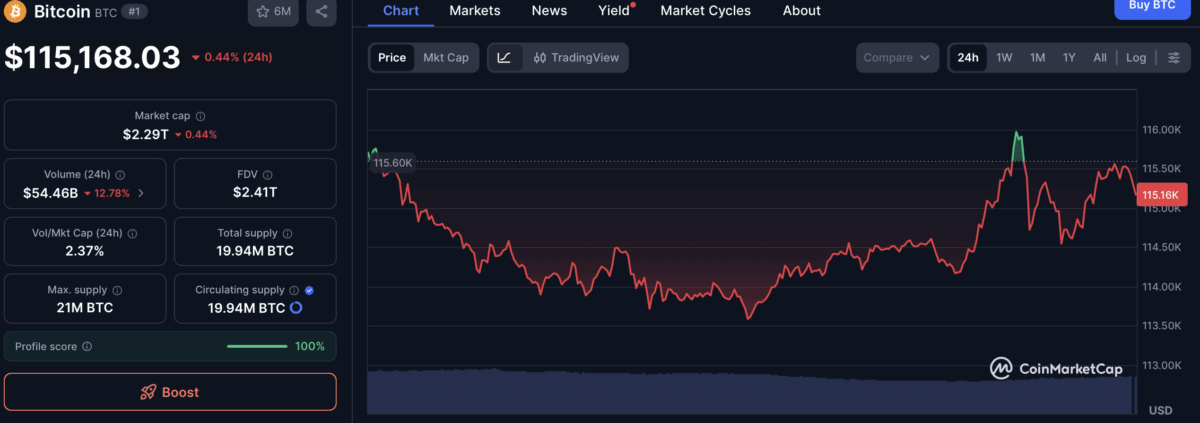Click the circulating supply verified badge
Viewport: 1200px width, 423px height.
[309, 290]
